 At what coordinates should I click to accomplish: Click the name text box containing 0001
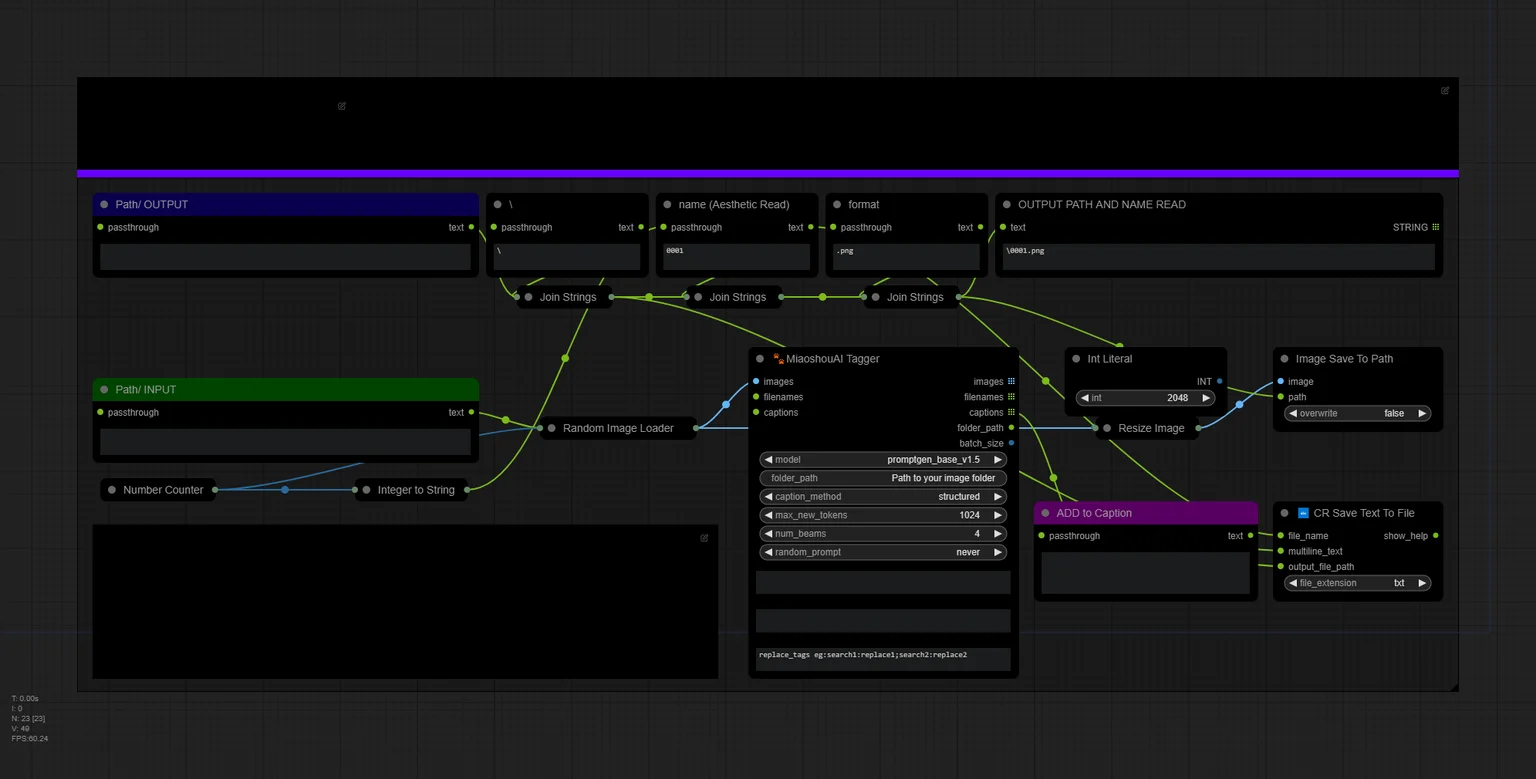[736, 257]
